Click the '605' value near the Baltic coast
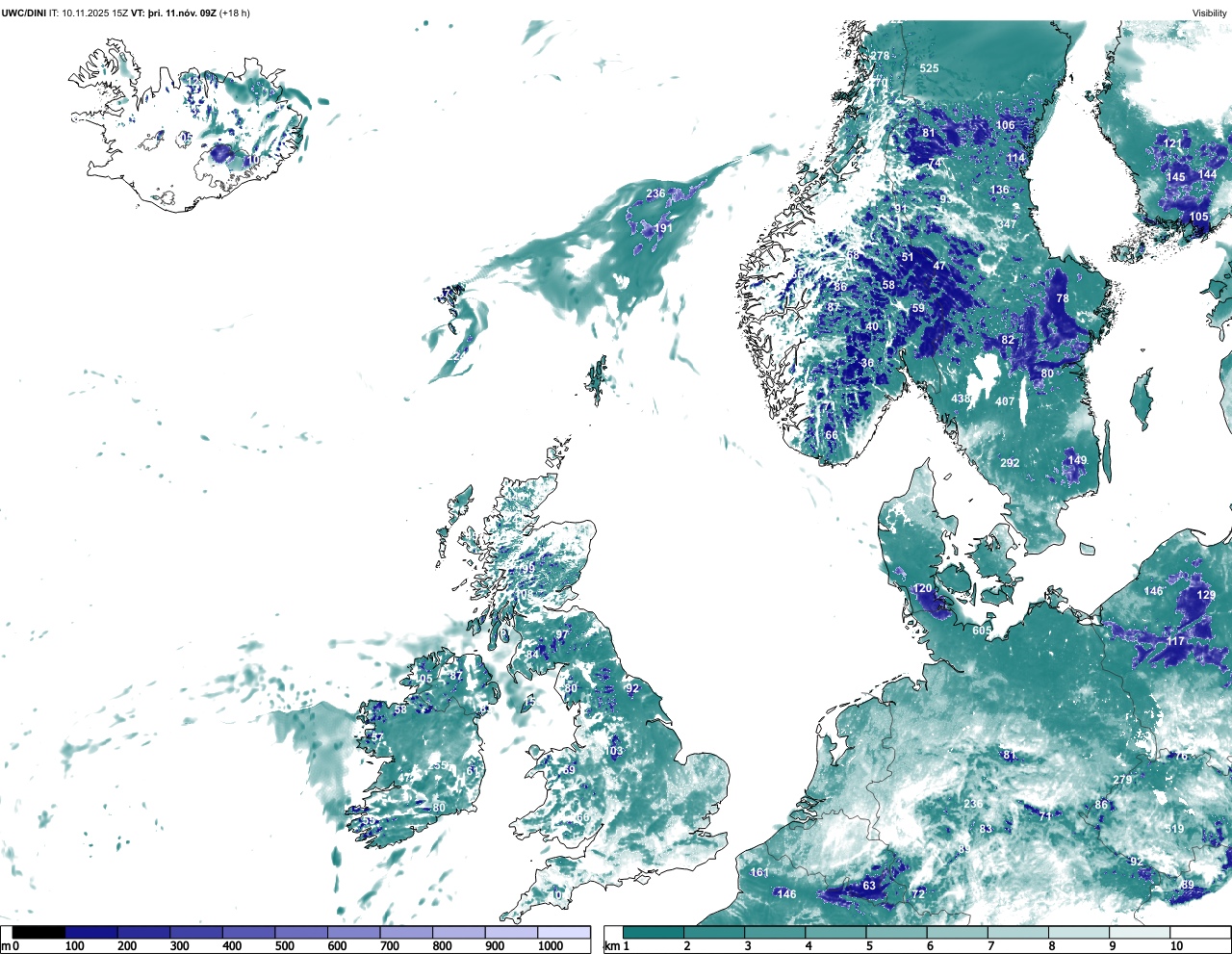Screen dimensions: 1232x954 982,631
